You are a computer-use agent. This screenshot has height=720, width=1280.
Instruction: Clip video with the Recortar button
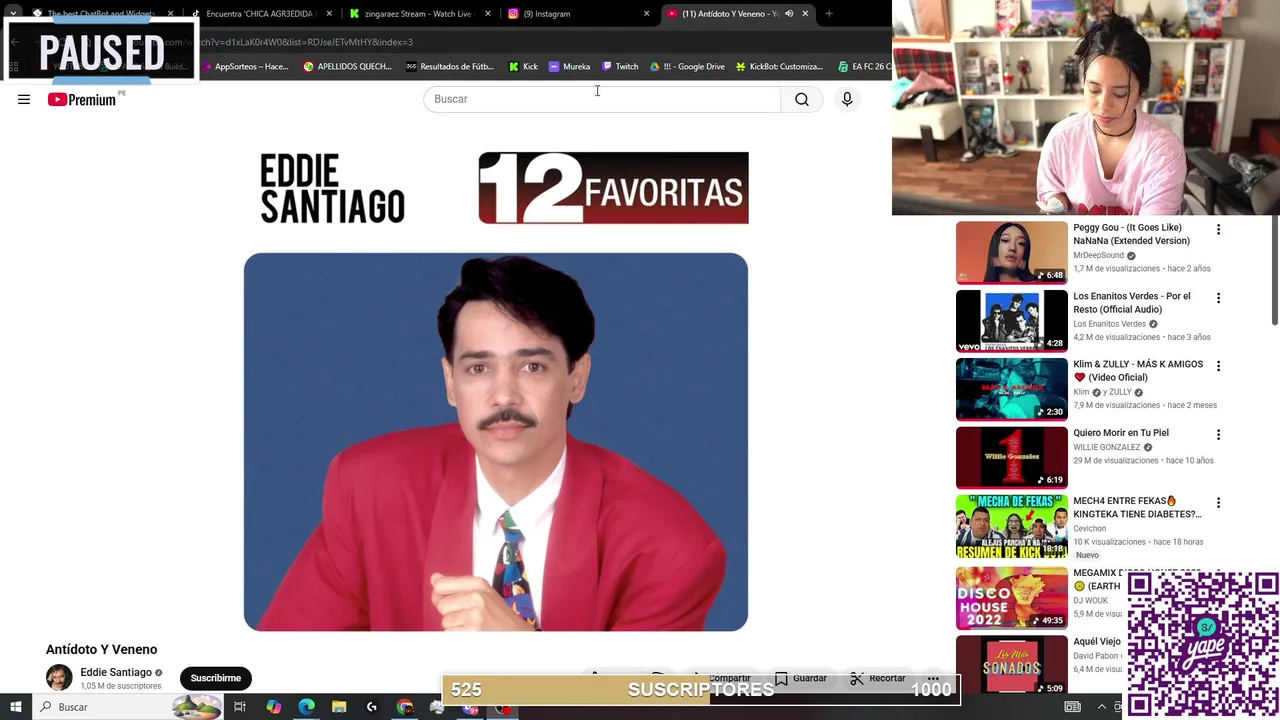point(878,678)
